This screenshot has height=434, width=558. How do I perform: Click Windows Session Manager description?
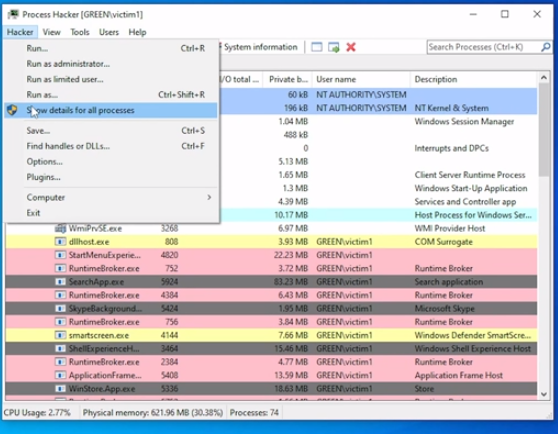pyautogui.click(x=464, y=122)
